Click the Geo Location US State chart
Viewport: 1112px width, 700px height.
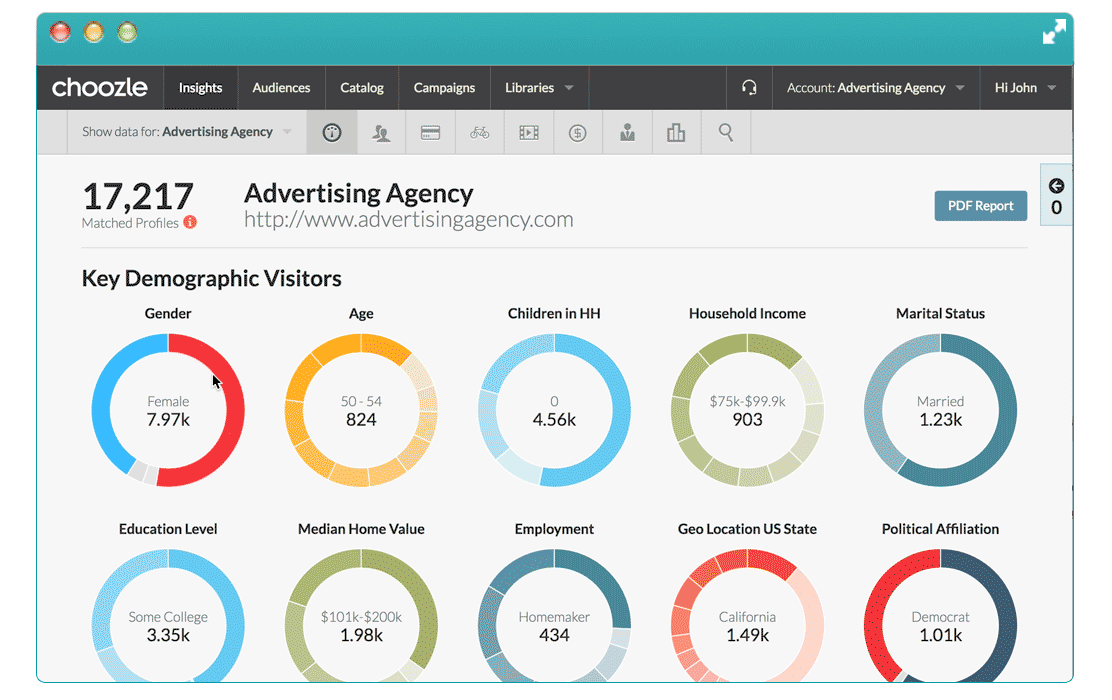tap(747, 616)
